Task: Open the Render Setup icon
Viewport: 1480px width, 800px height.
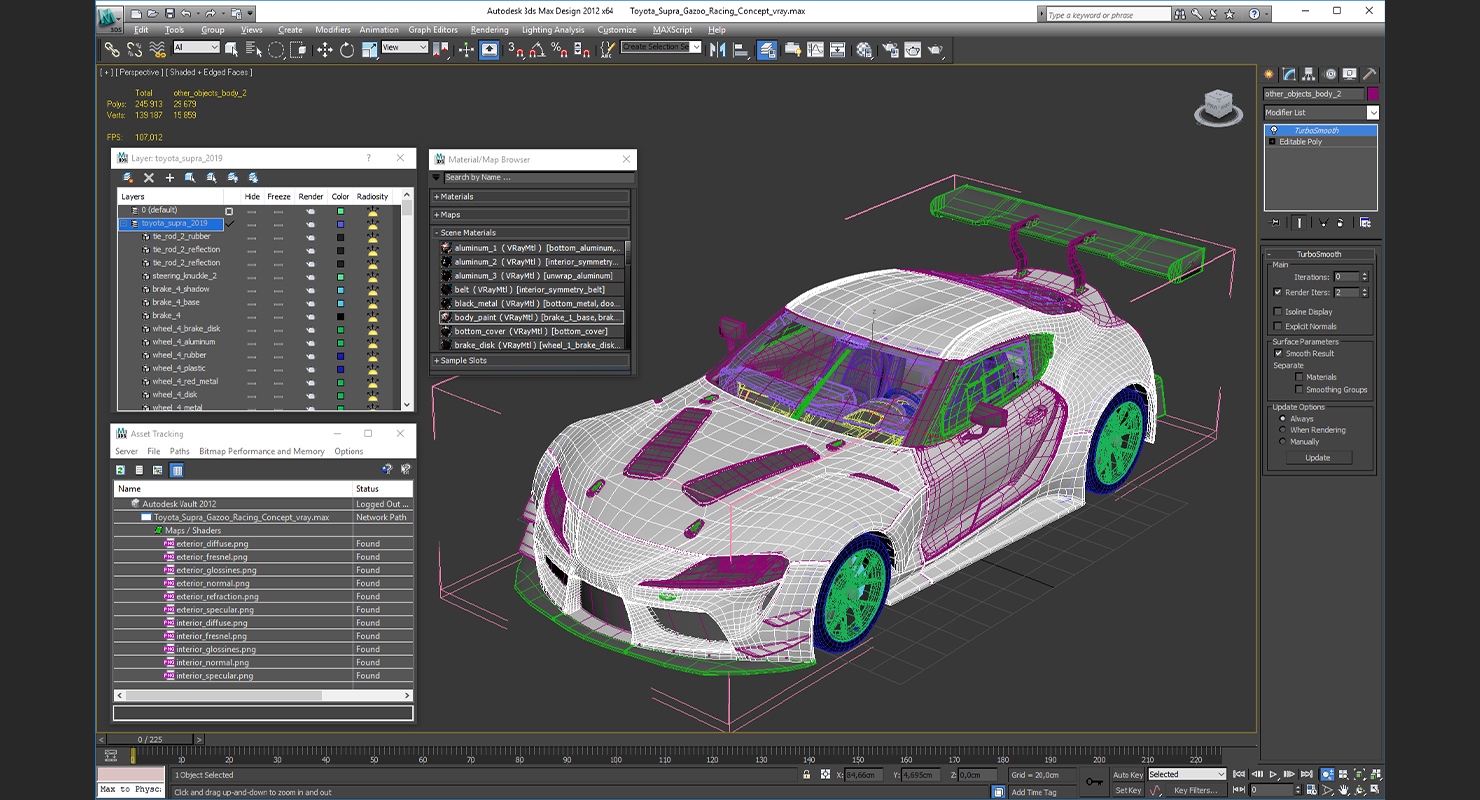Action: pos(889,49)
